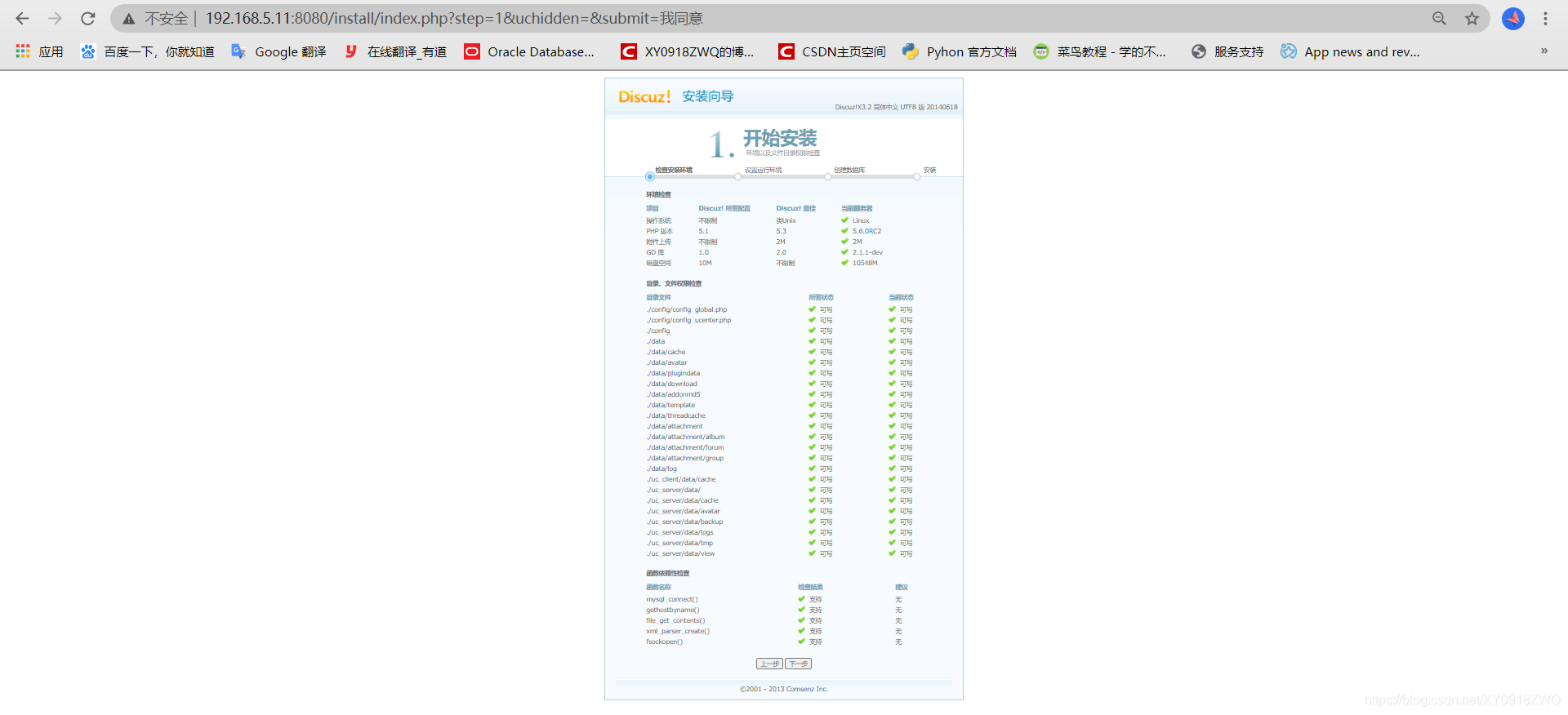This screenshot has width=1568, height=715.
Task: Select the ./config/config_global.php row text
Action: tap(687, 309)
